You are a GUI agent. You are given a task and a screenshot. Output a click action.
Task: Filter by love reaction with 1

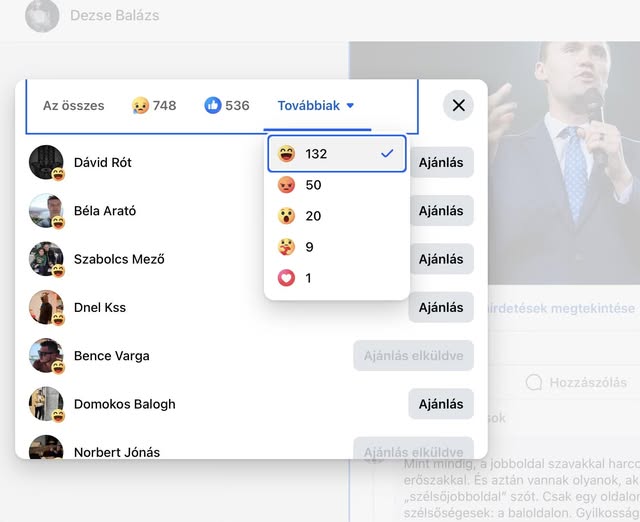click(x=336, y=278)
